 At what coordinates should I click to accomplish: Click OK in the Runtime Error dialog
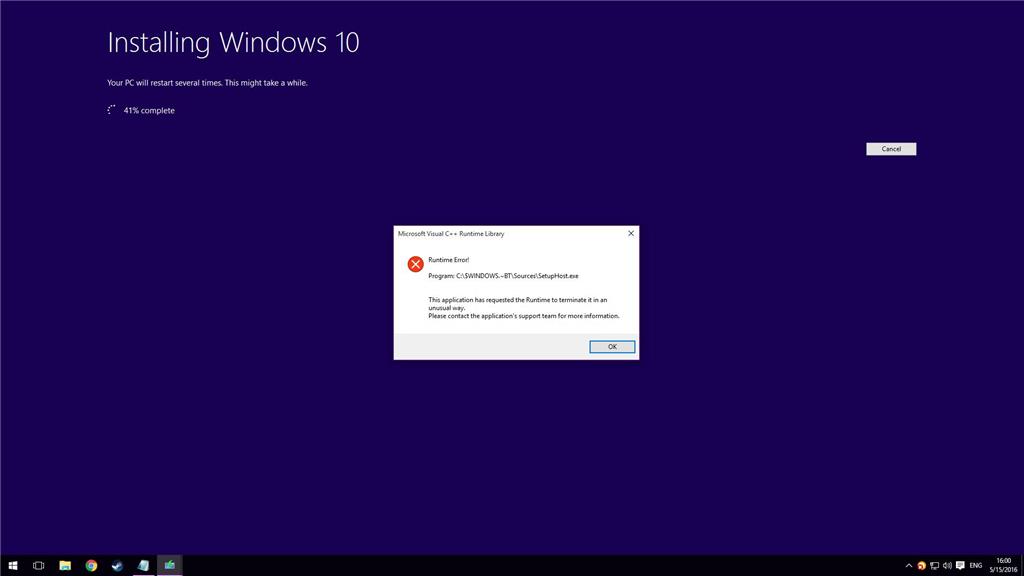click(612, 347)
